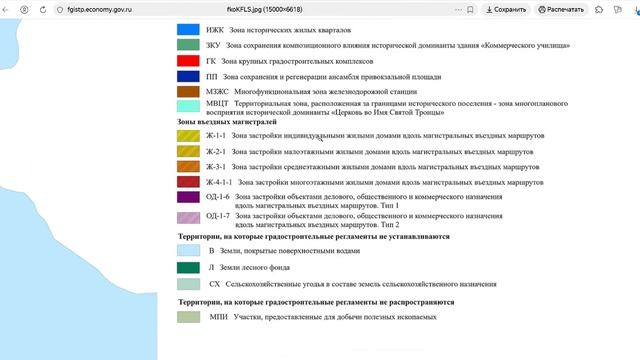Click the olive МПИ swatch

[x=188, y=317]
